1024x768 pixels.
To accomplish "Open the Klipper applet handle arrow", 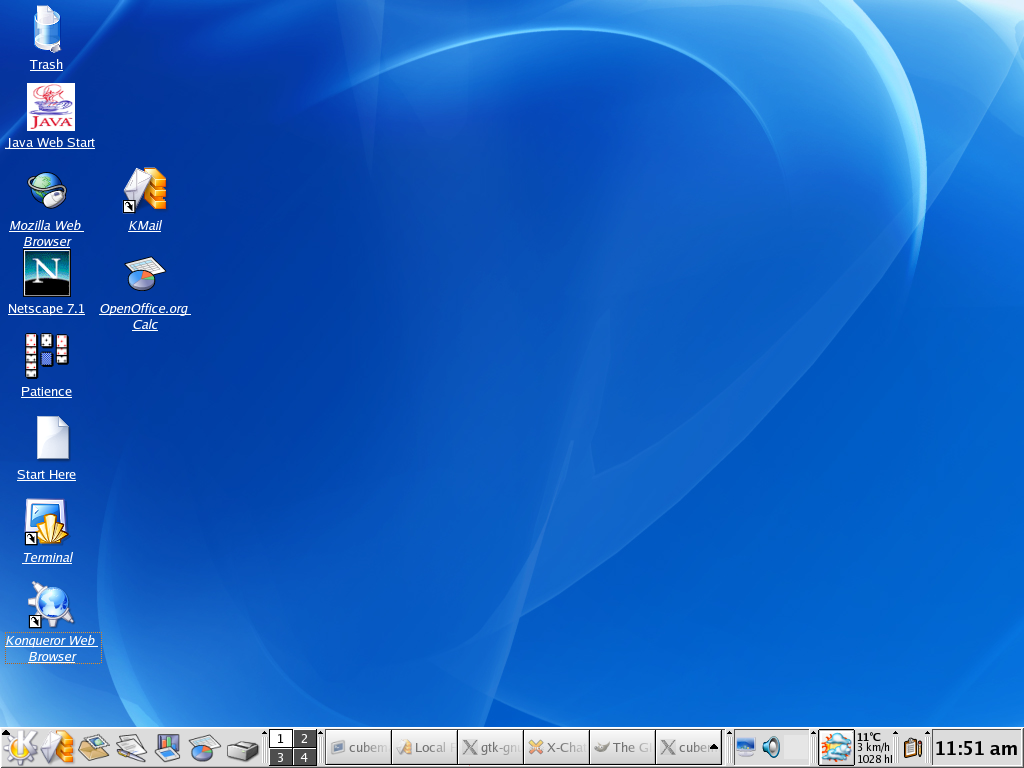I will tap(896, 733).
